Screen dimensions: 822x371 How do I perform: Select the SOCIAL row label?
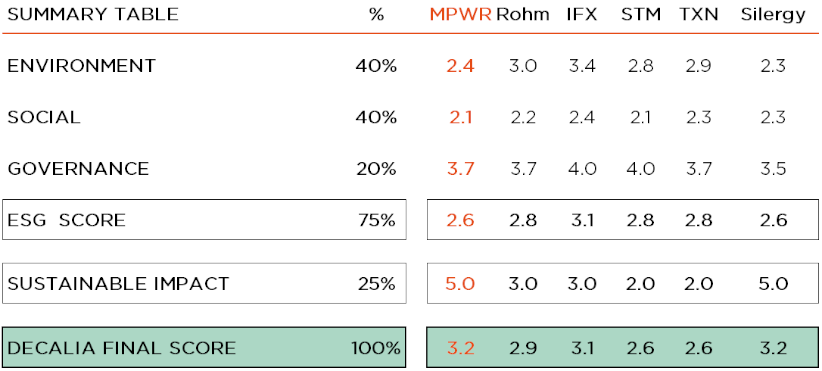coord(44,117)
